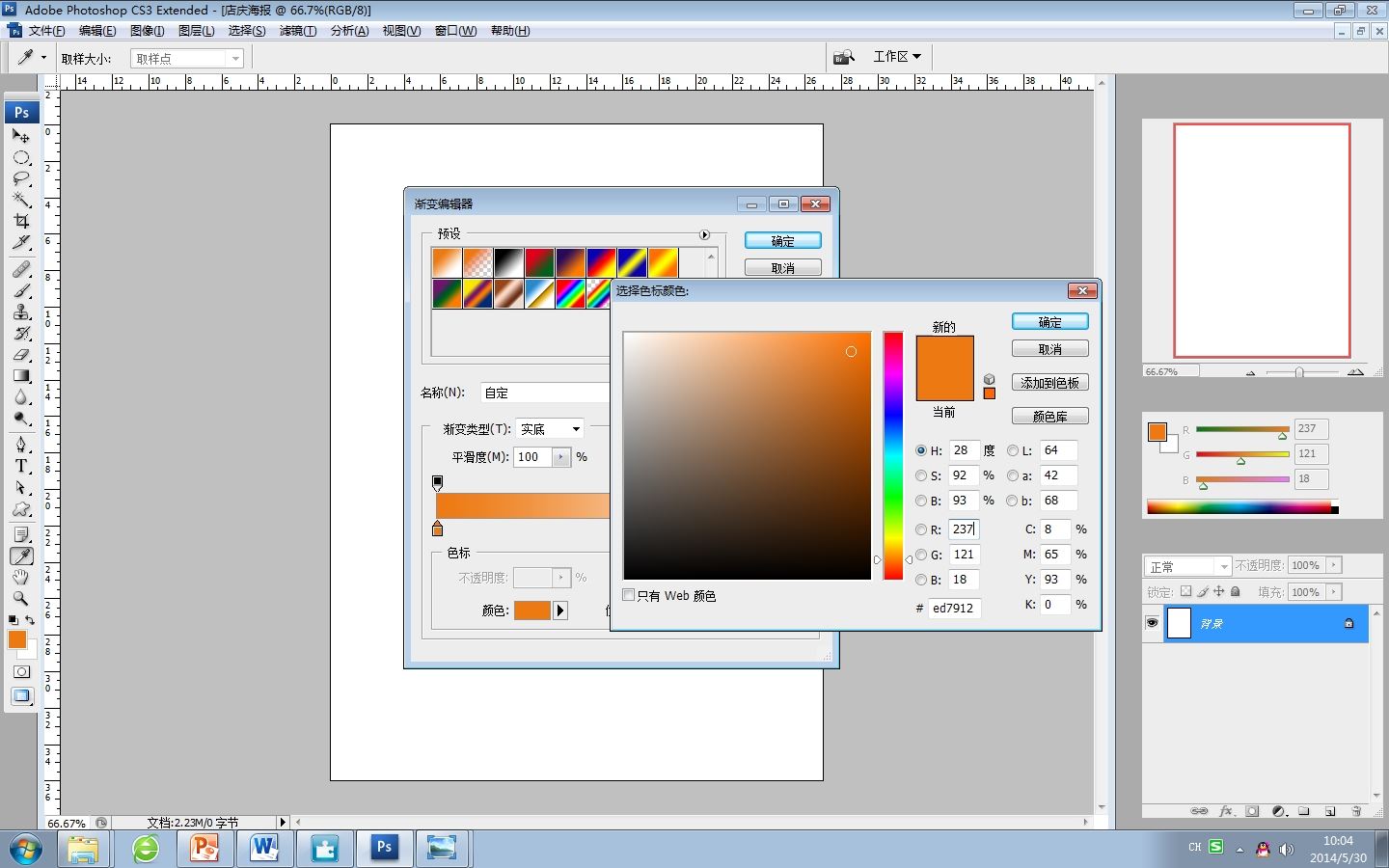The image size is (1389, 868).
Task: Enable the 只有 Web 颜色 checkbox
Action: pos(629,595)
